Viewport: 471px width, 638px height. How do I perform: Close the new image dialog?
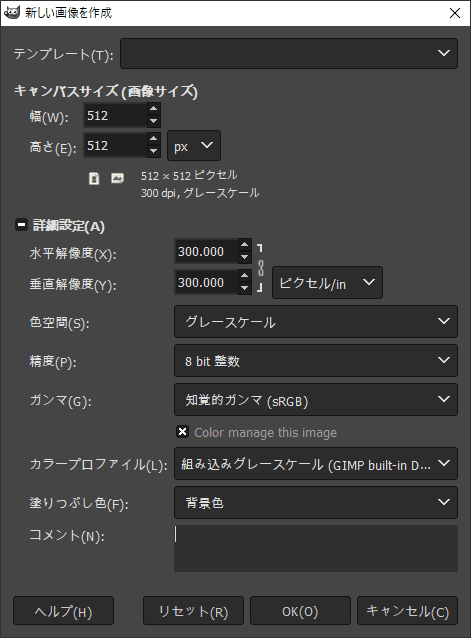[455, 13]
